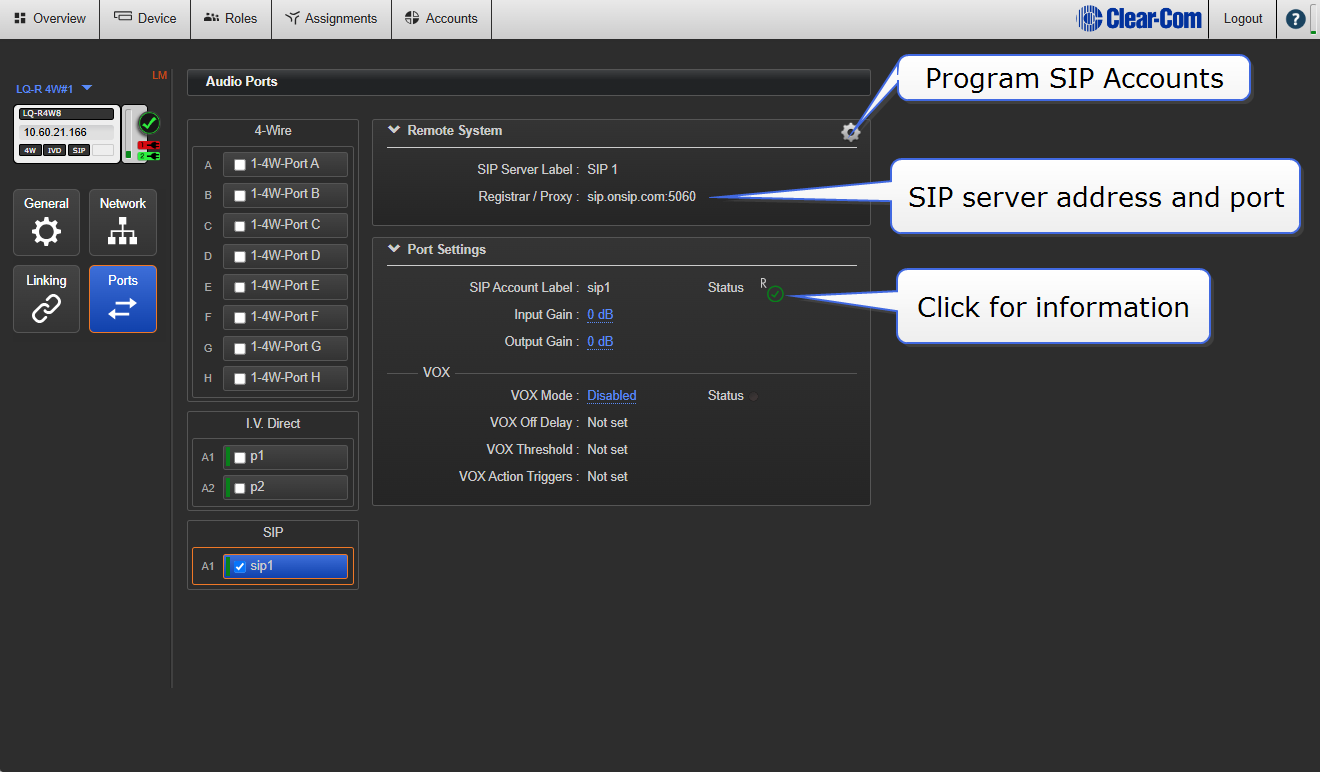Open the Assignments tab
Image resolution: width=1320 pixels, height=772 pixels.
tap(331, 19)
